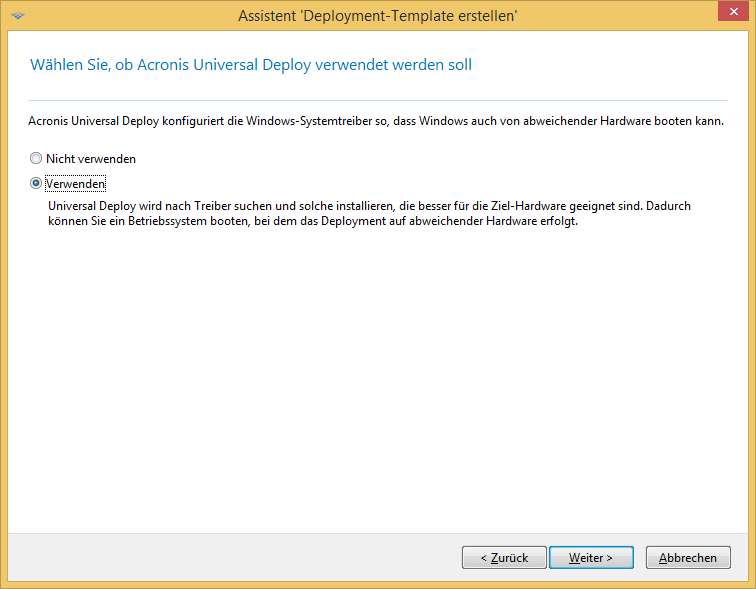Cancel the wizard via 'Abbrechen'
The image size is (756, 589).
[x=688, y=558]
